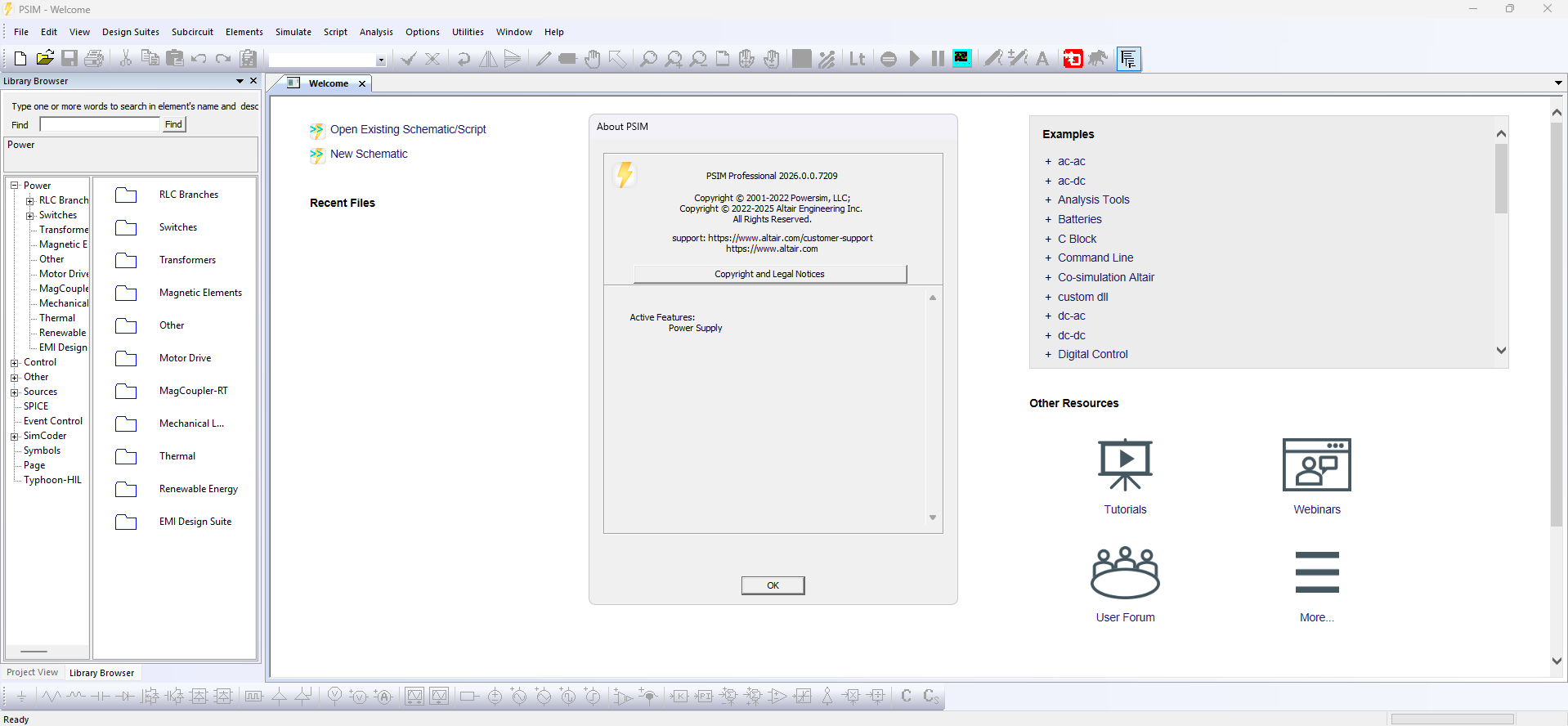Viewport: 1568px width, 726px height.
Task: Switch to the Project View tab
Action: tap(33, 673)
